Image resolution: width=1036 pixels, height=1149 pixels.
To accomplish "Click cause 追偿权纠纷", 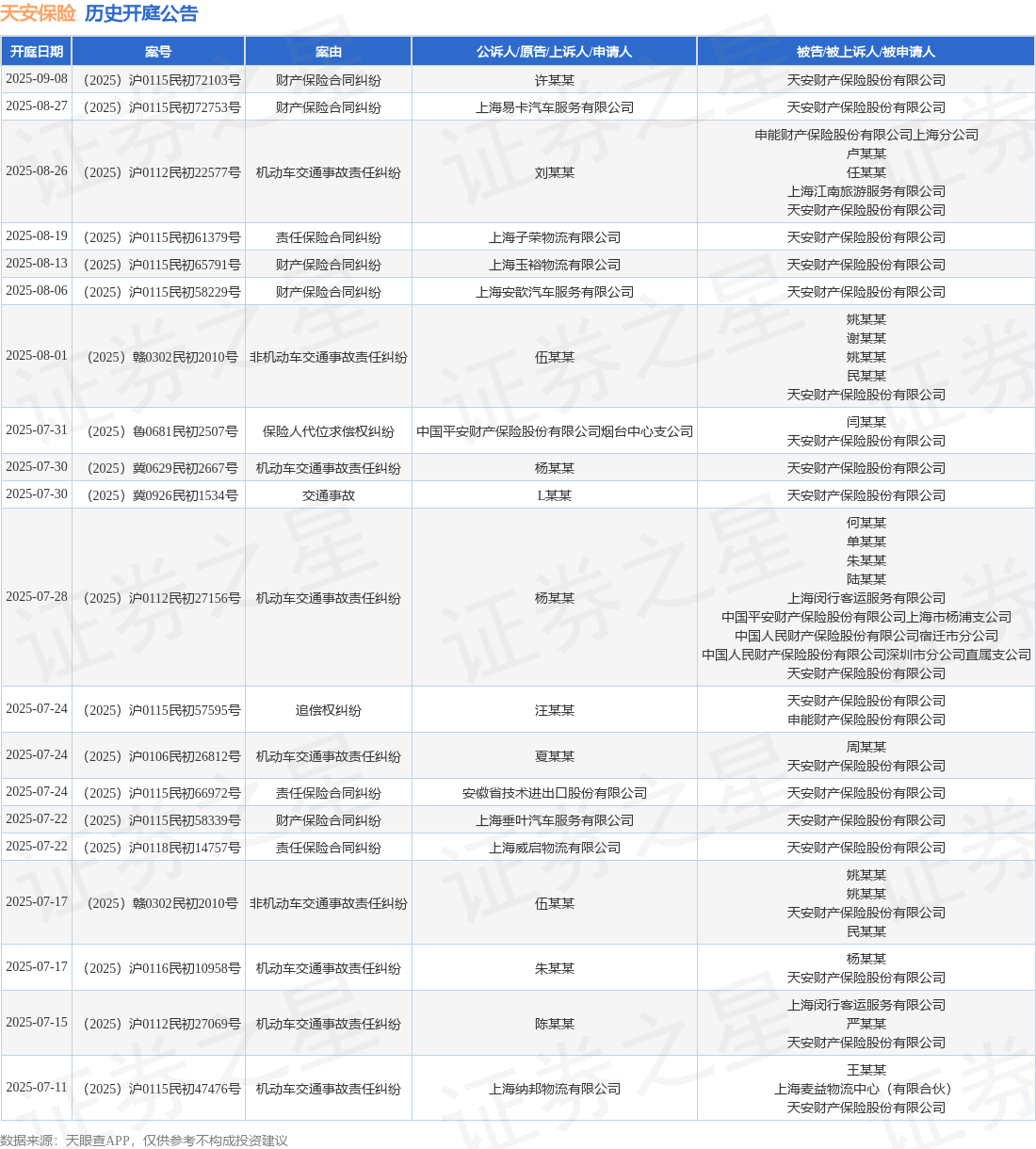I will [329, 710].
